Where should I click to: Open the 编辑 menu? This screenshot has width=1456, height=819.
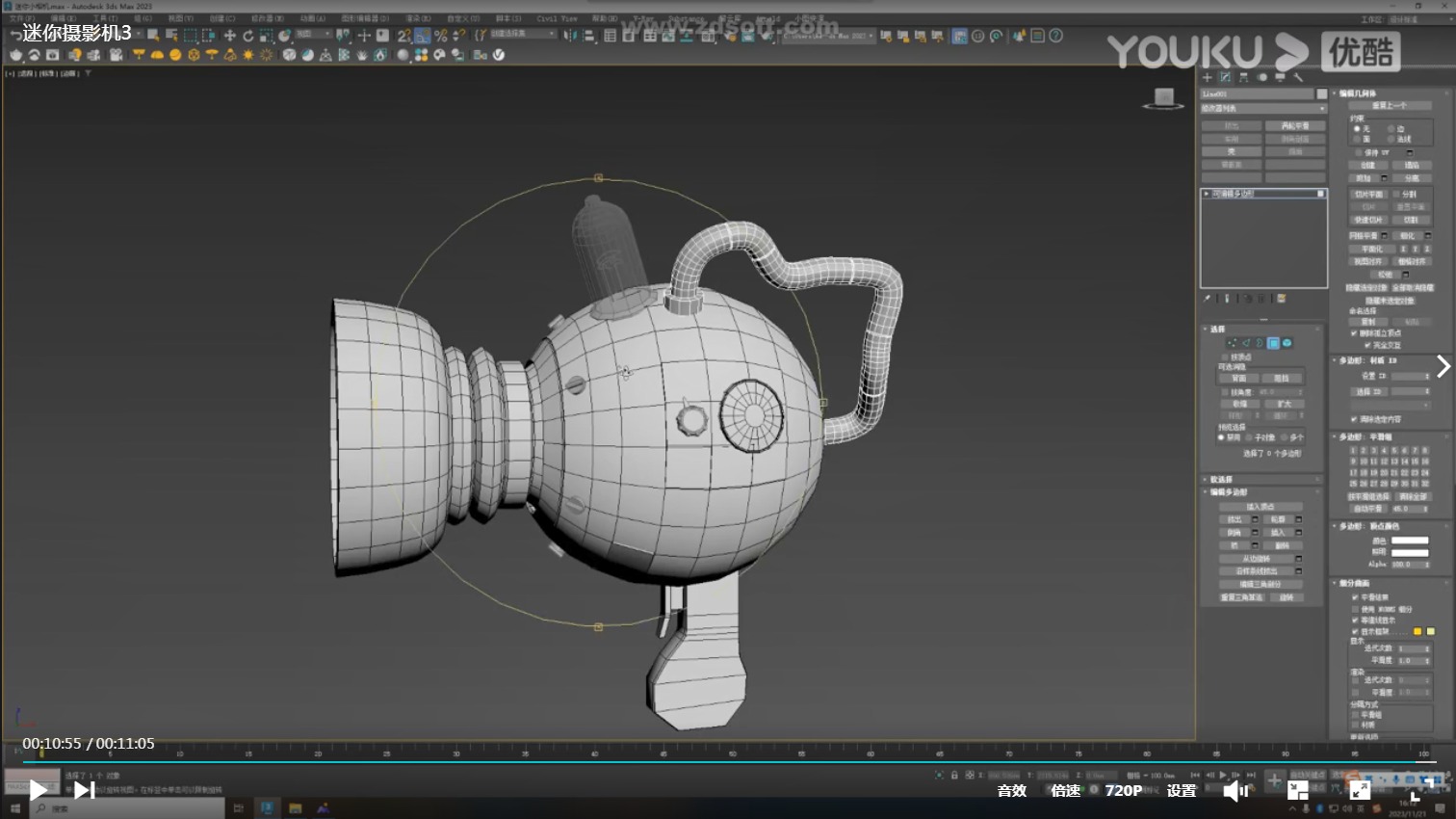[64, 18]
